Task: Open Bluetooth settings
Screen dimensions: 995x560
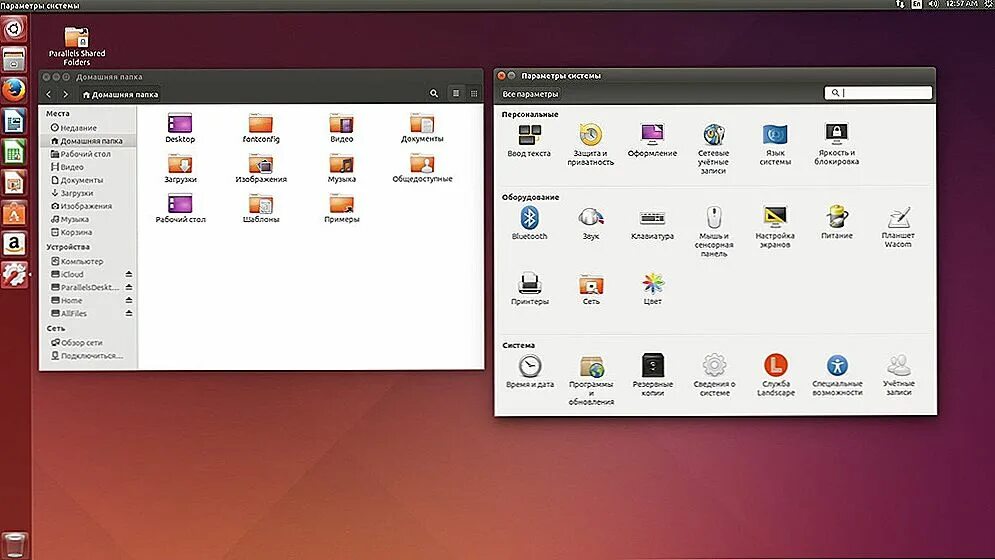Action: pos(529,223)
